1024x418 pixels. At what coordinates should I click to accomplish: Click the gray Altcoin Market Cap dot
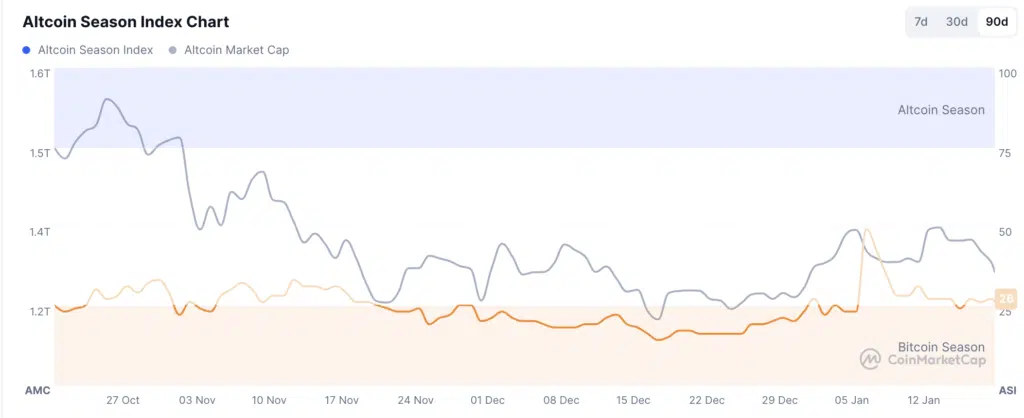coord(173,49)
